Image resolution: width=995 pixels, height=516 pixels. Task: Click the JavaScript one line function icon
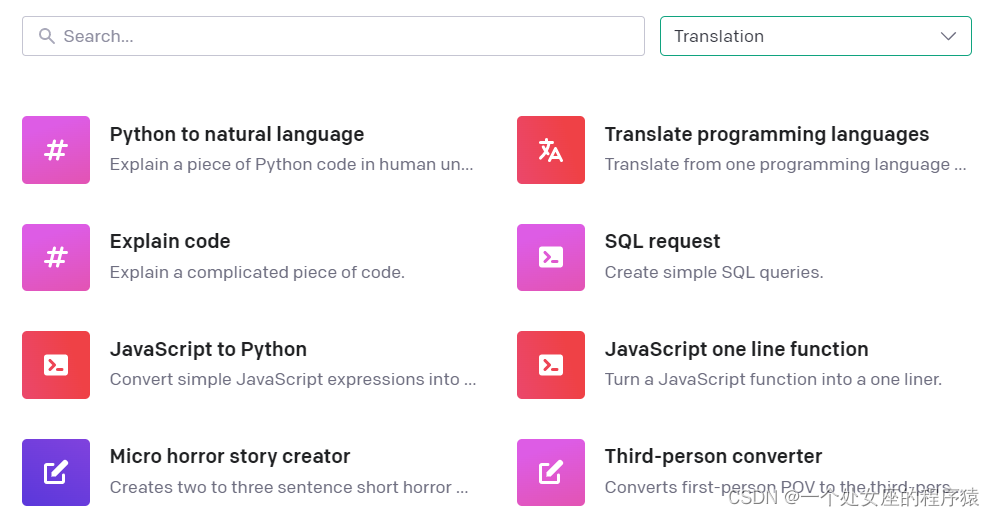(x=551, y=365)
